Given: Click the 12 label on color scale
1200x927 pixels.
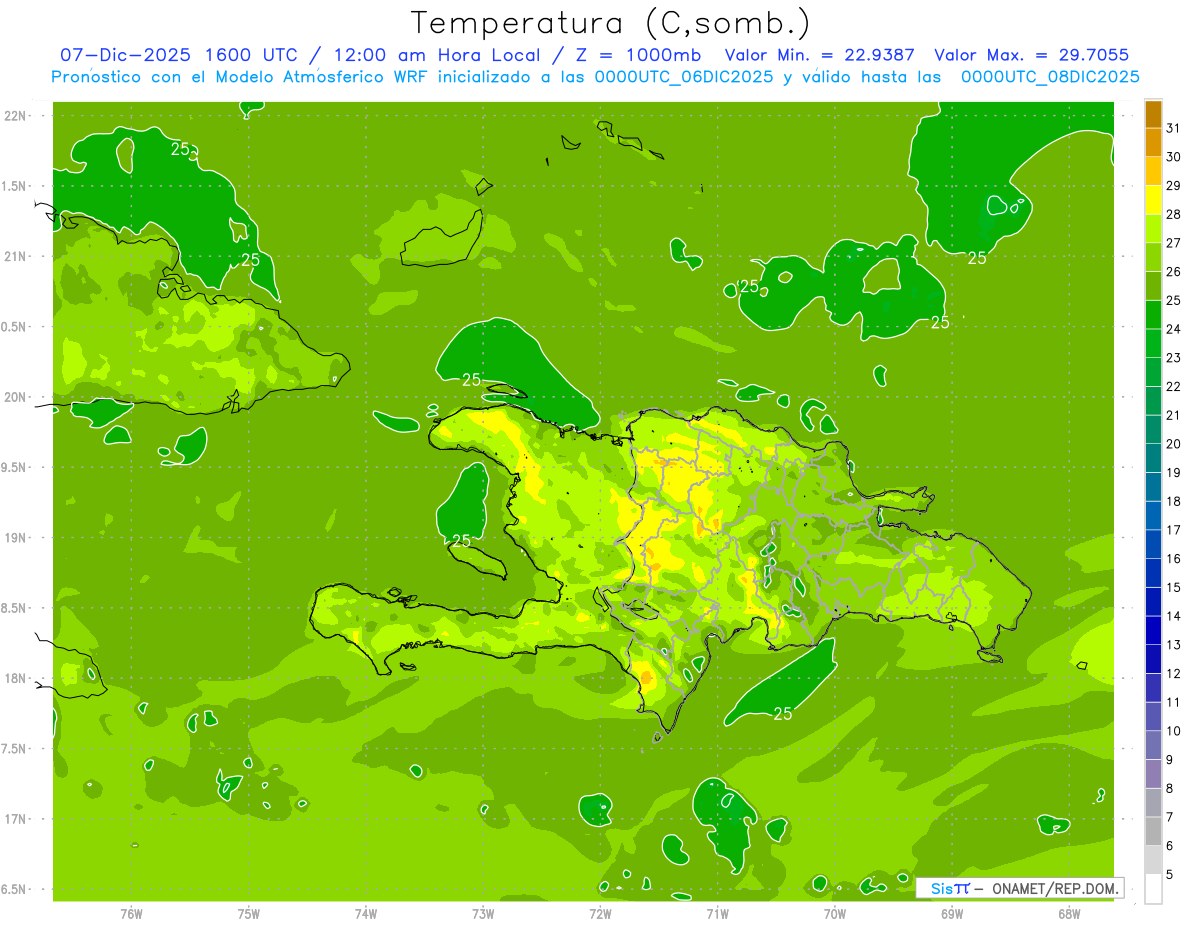Looking at the screenshot, I should tap(1174, 674).
